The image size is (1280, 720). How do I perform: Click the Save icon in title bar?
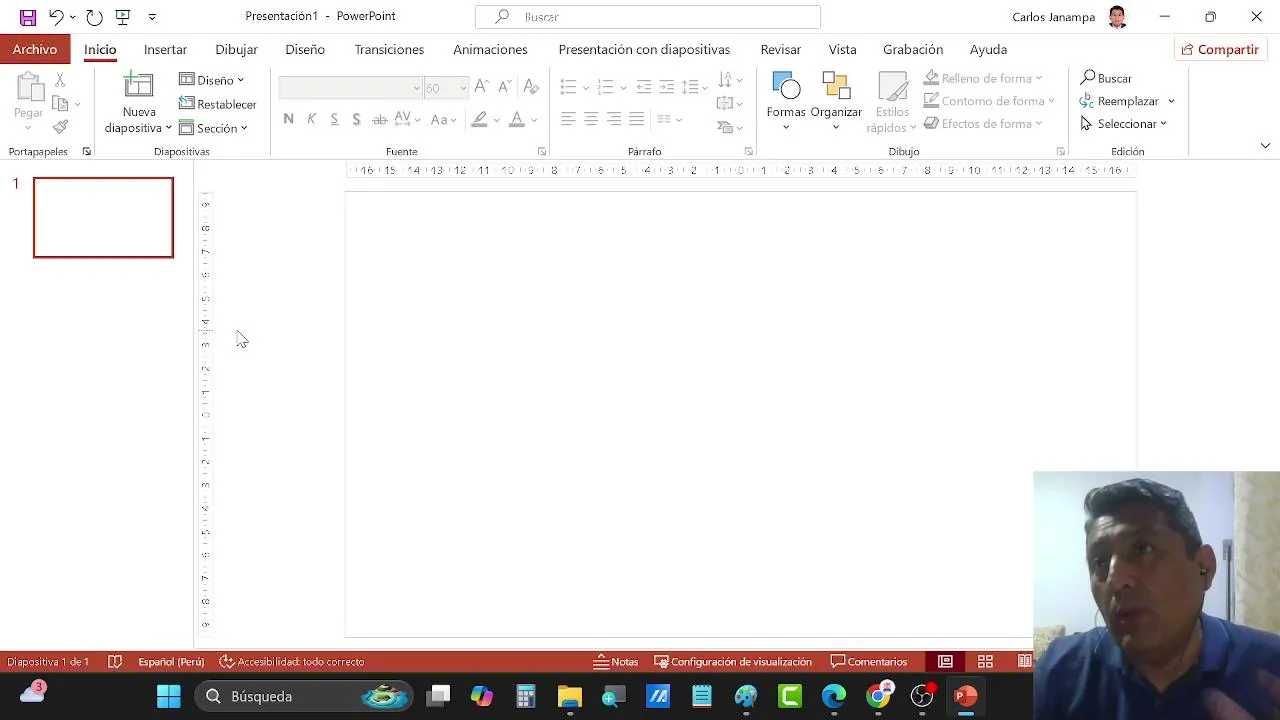point(28,17)
